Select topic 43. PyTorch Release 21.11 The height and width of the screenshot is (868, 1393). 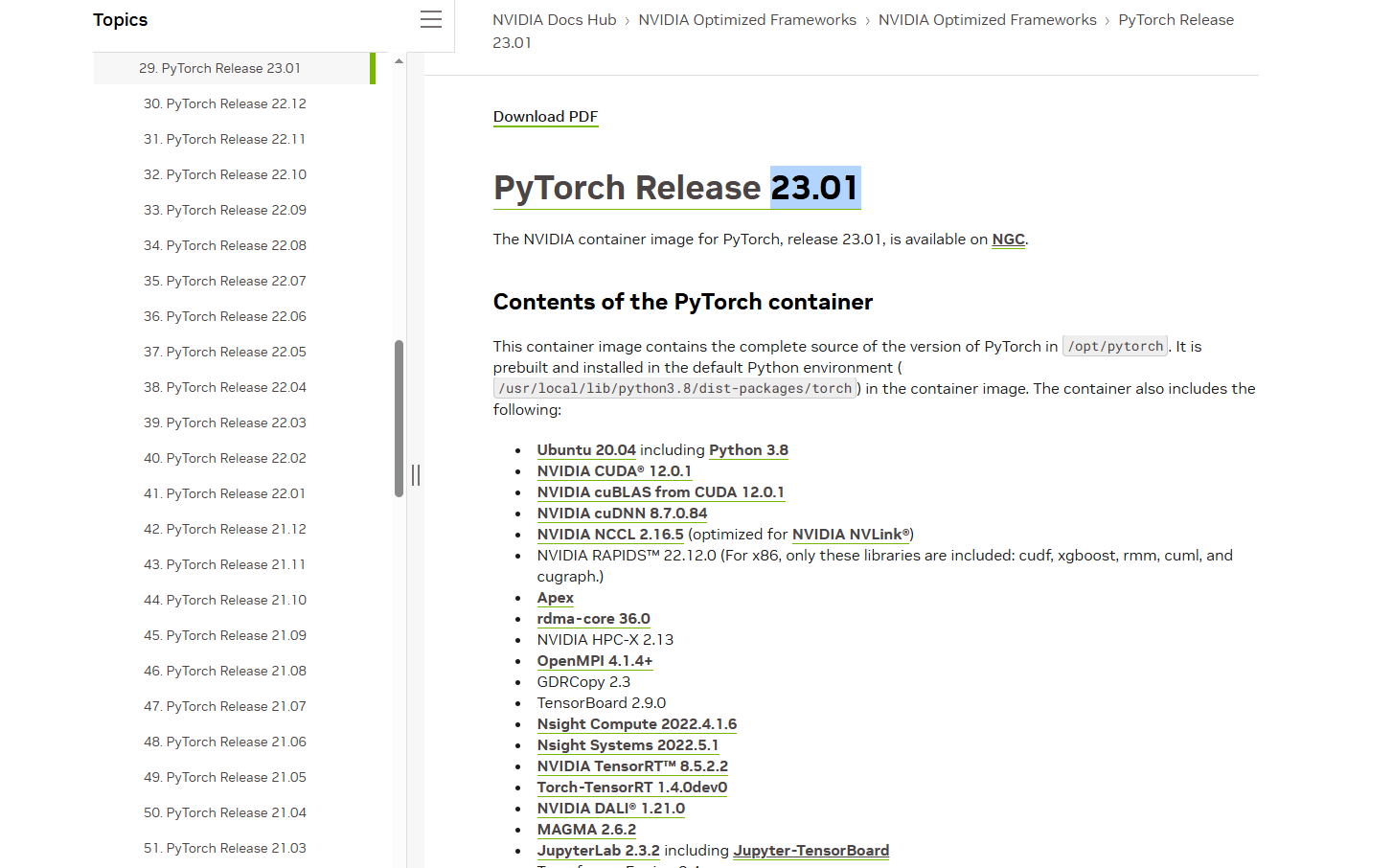pos(225,564)
